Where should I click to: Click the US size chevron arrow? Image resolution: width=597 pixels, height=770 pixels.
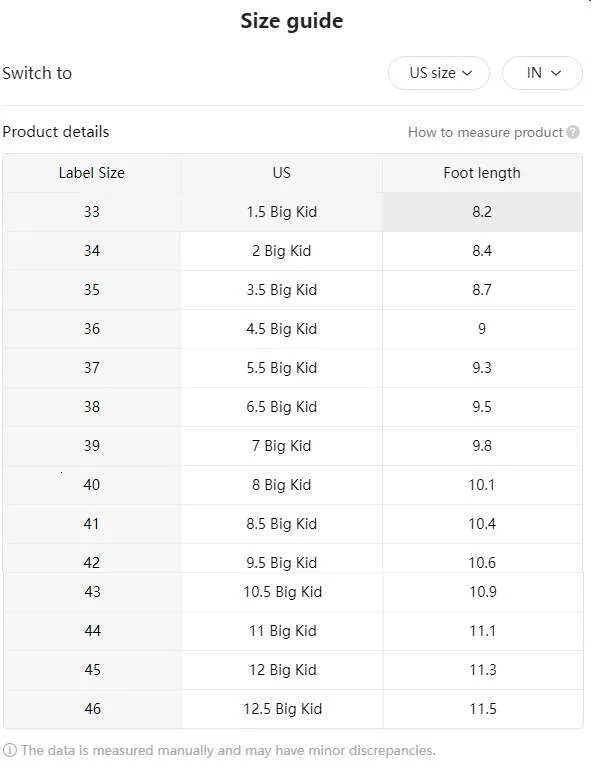pos(467,73)
